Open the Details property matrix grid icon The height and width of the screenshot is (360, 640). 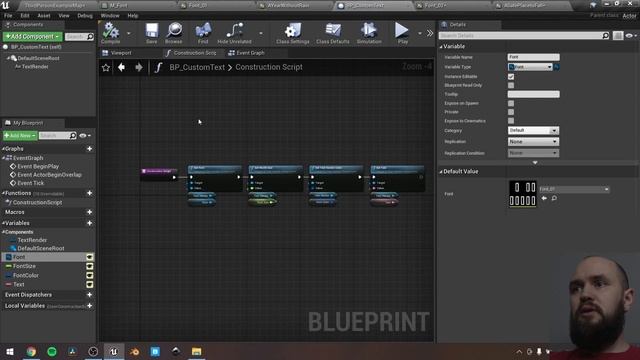618,36
